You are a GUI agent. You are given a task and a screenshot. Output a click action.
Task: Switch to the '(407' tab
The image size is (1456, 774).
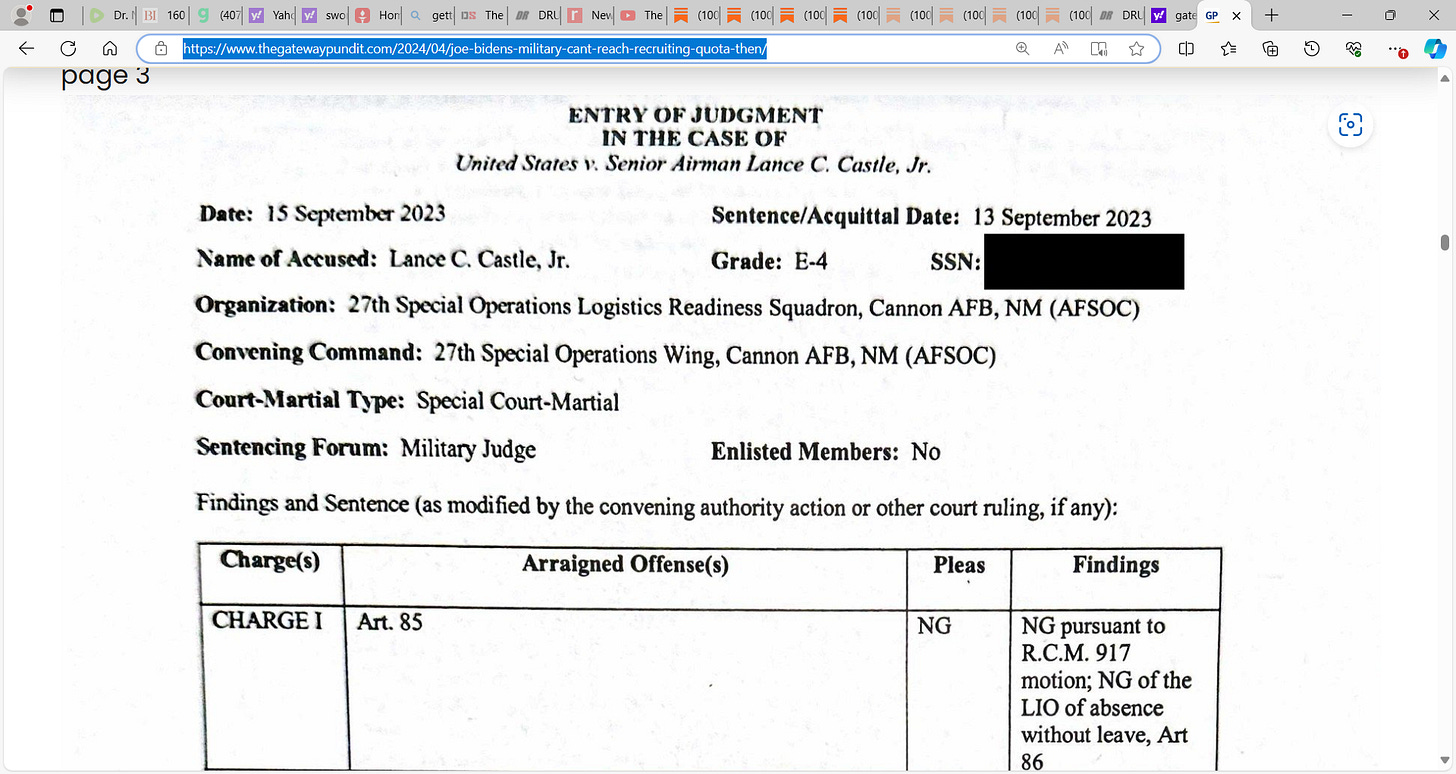[216, 15]
